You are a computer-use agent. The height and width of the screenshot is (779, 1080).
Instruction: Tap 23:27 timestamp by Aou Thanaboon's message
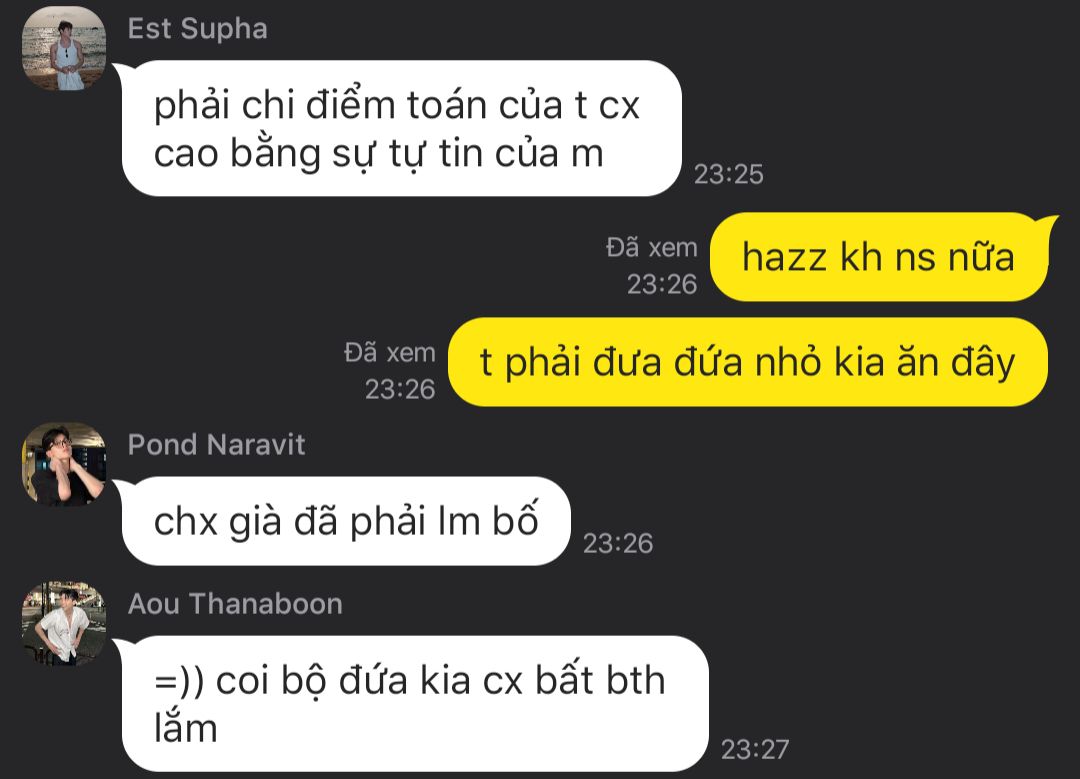pyautogui.click(x=755, y=749)
